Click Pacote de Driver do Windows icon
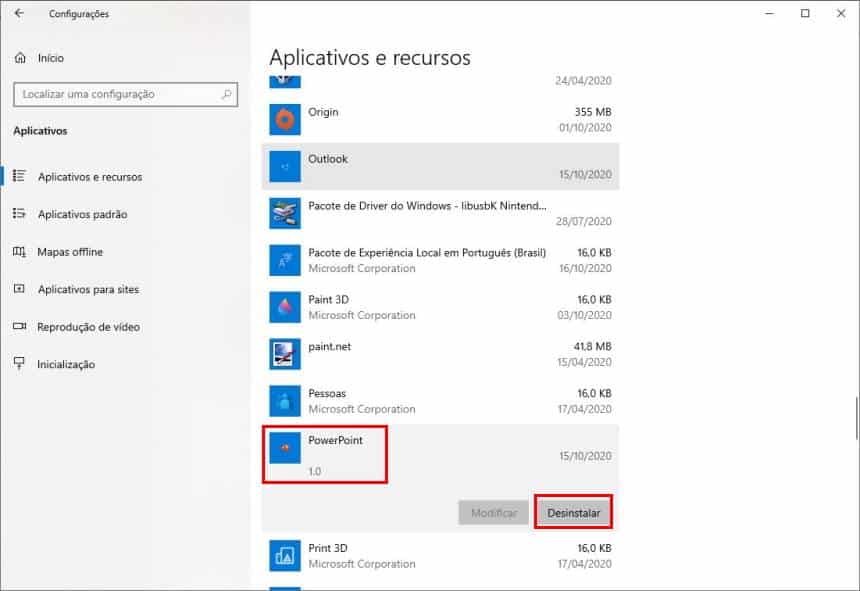 [x=285, y=213]
